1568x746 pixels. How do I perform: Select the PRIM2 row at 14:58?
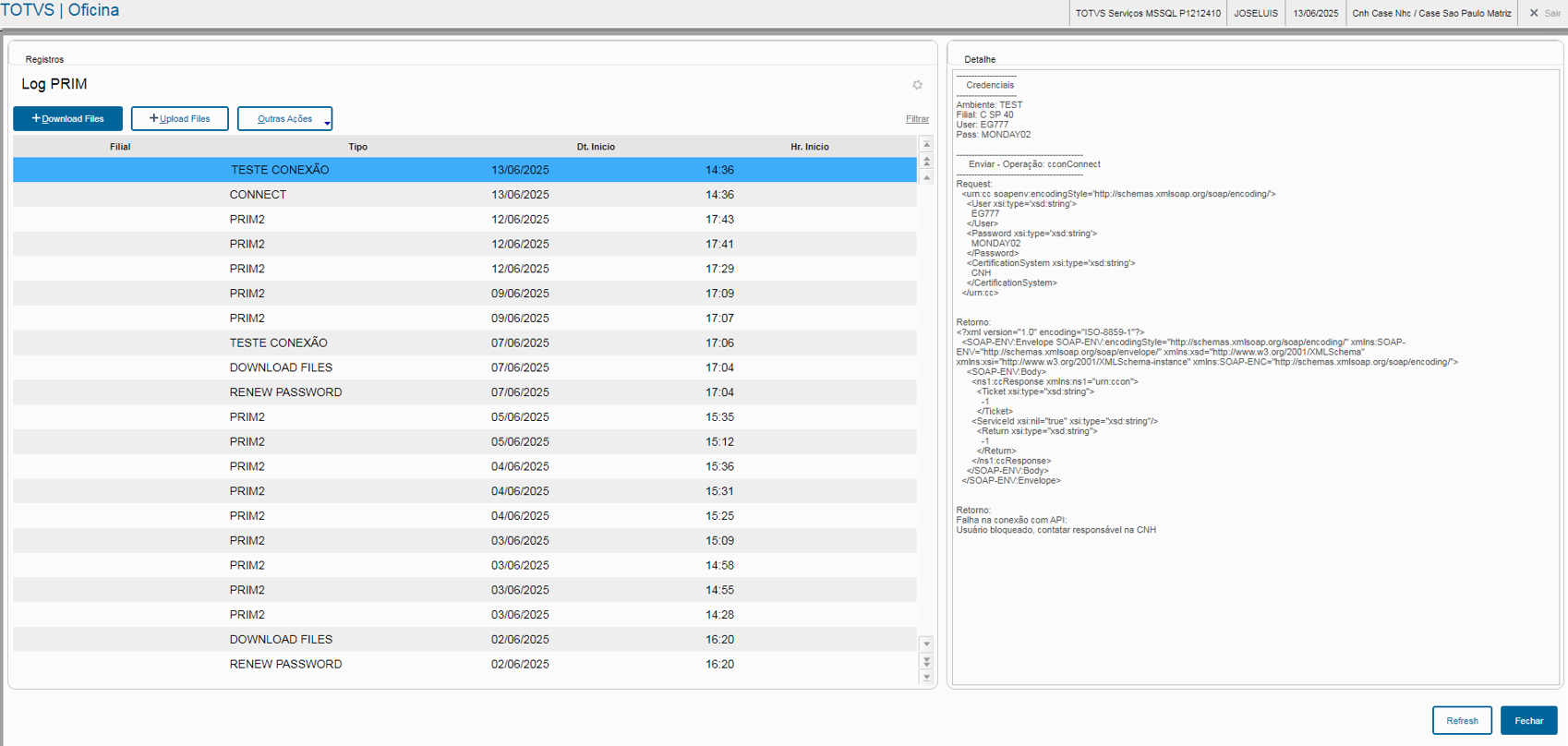click(x=464, y=565)
